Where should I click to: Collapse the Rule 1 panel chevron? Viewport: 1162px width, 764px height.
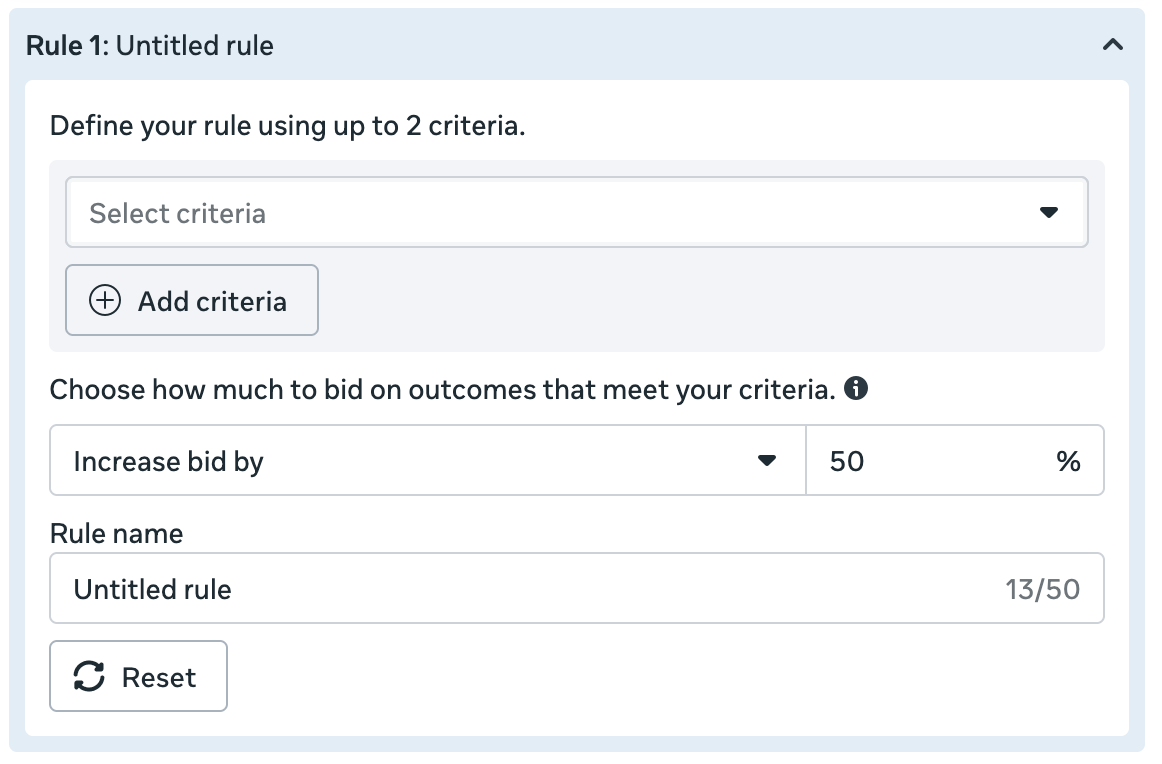pyautogui.click(x=1112, y=45)
